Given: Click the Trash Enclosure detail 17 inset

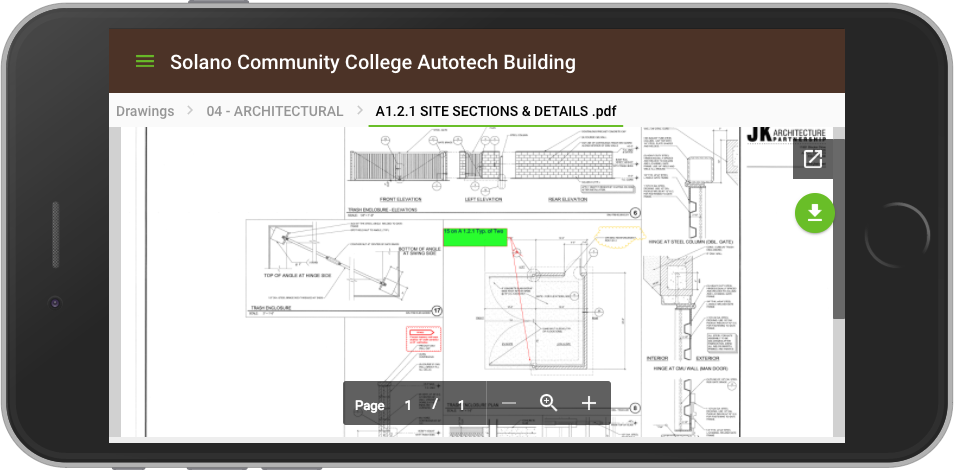Looking at the screenshot, I should coord(344,268).
